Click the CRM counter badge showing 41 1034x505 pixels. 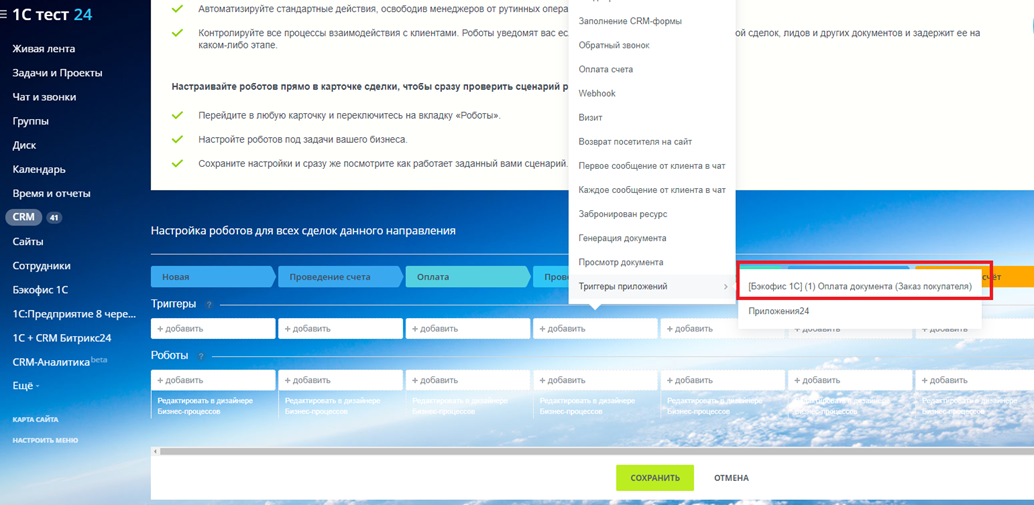[53, 218]
